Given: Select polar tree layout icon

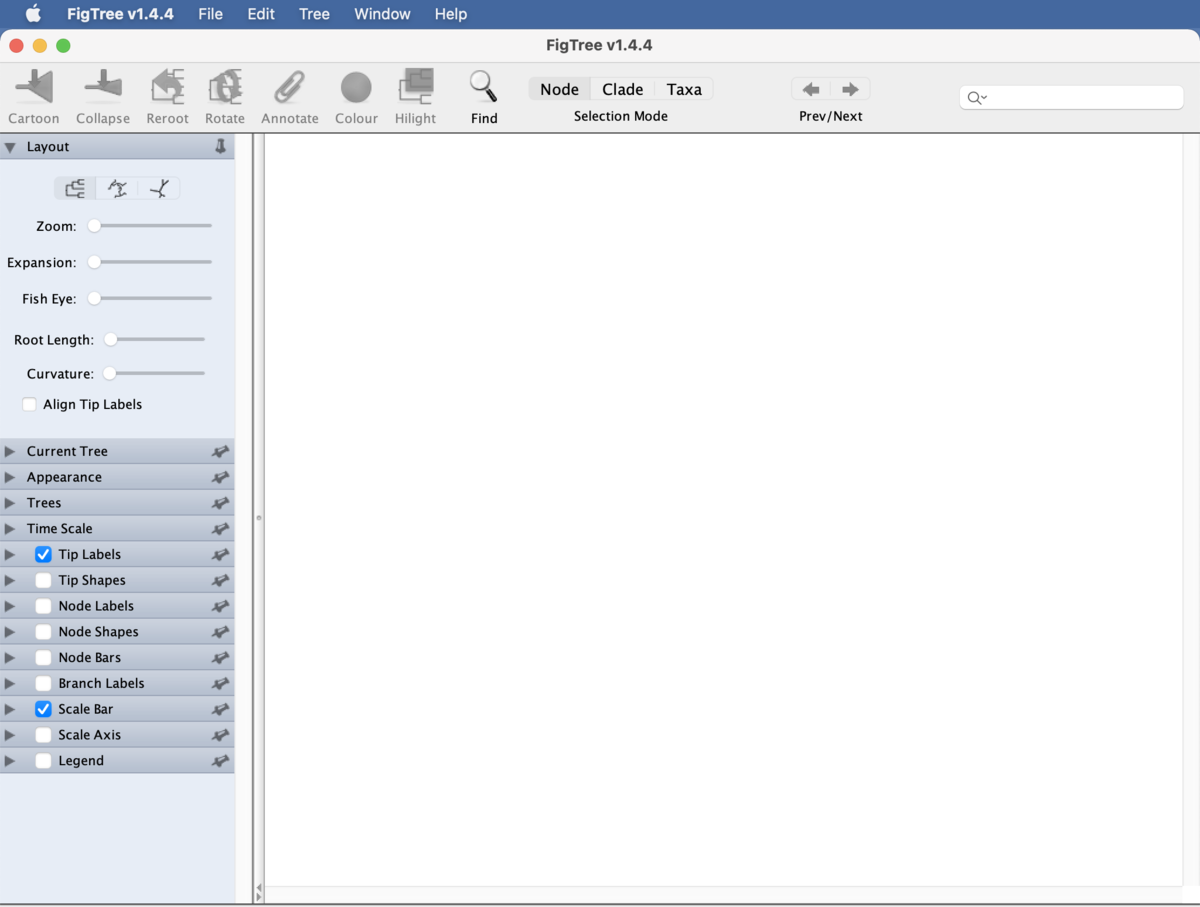Looking at the screenshot, I should [x=117, y=188].
